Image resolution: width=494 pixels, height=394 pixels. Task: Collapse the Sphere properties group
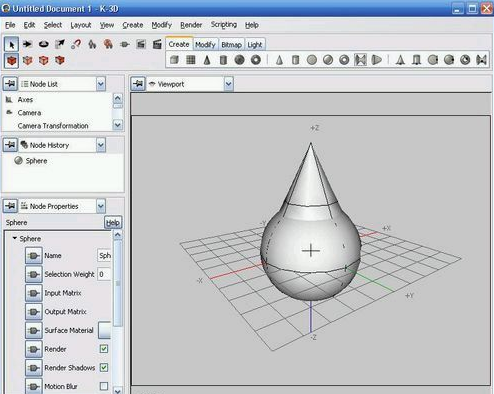(15, 238)
